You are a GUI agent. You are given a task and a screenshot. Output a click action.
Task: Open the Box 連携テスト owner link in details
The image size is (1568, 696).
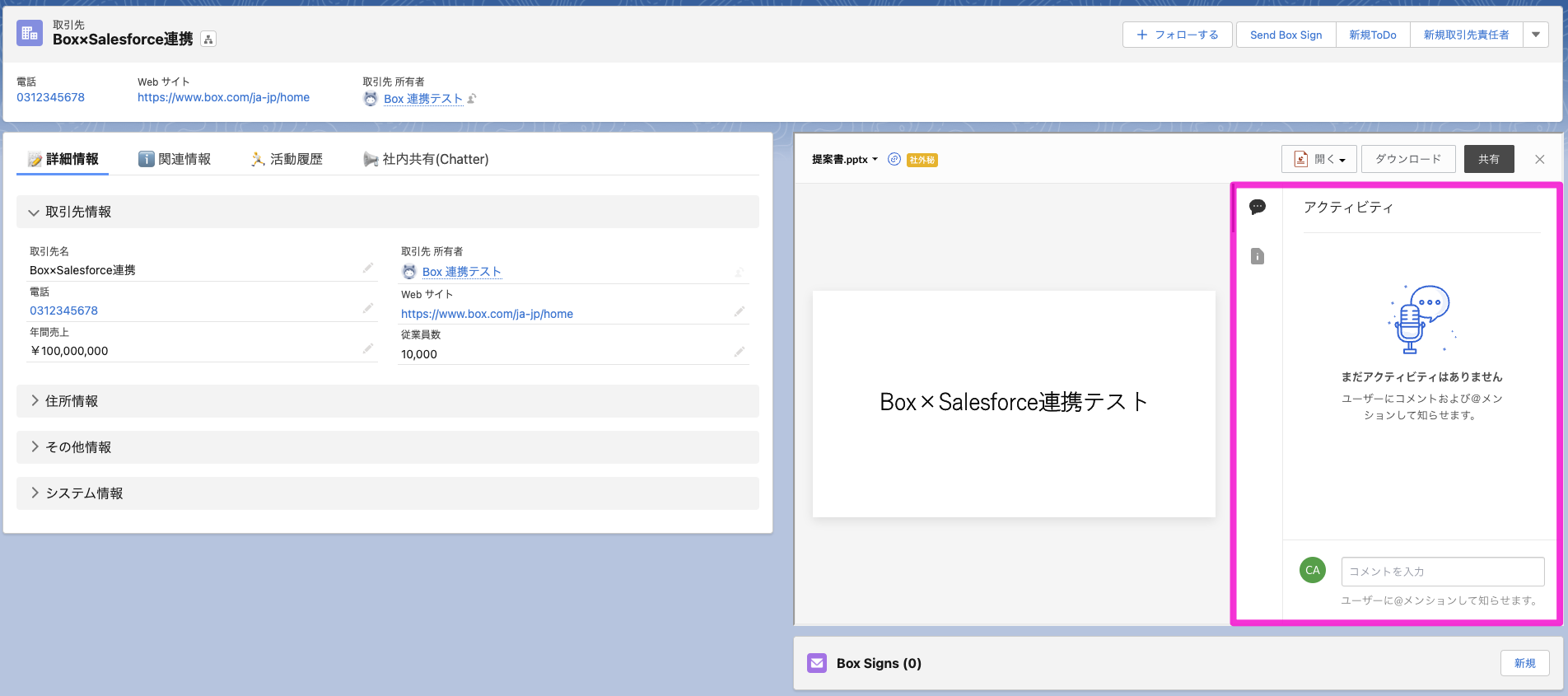tap(462, 272)
